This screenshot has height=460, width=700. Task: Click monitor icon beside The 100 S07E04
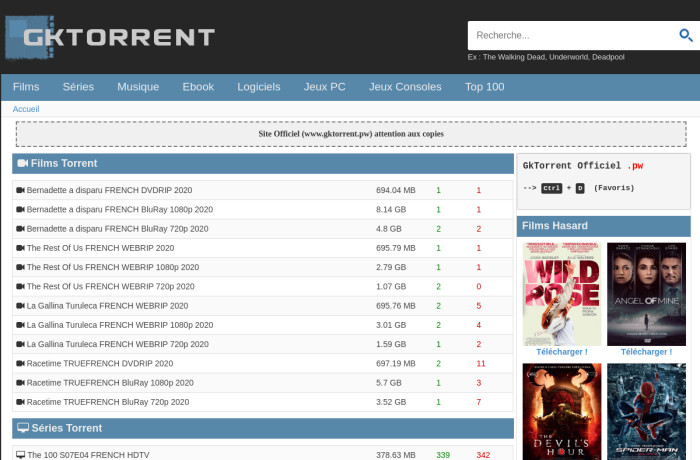coord(21,455)
